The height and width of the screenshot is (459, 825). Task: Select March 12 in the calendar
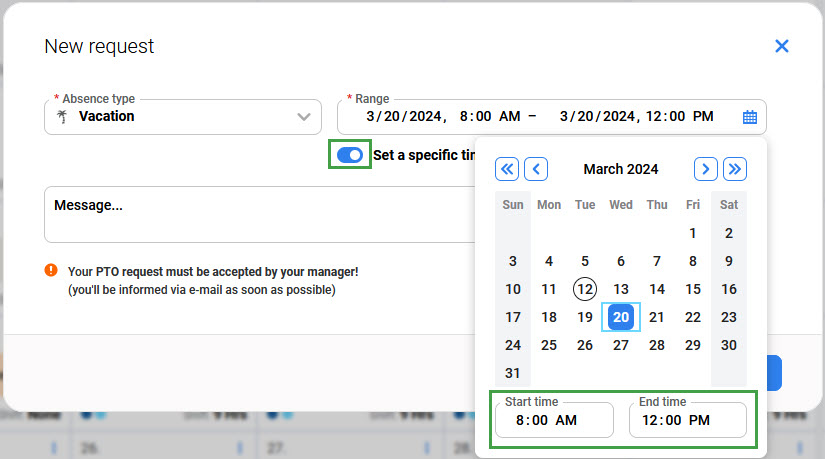(x=585, y=289)
